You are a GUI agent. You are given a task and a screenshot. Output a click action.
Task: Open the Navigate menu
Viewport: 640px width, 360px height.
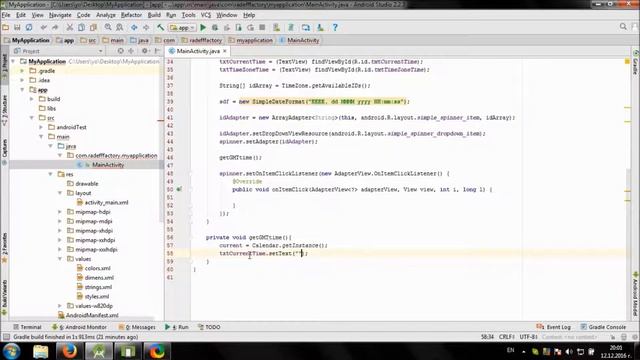tap(60, 15)
